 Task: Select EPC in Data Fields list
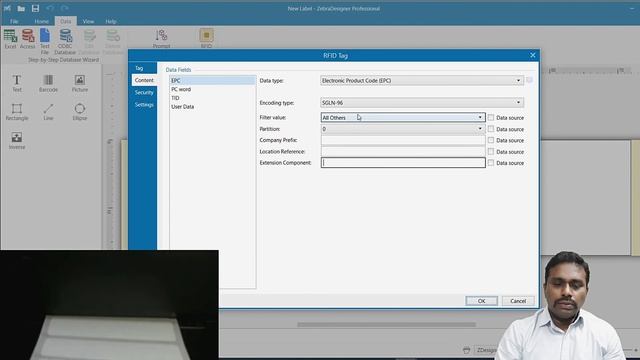(x=213, y=80)
